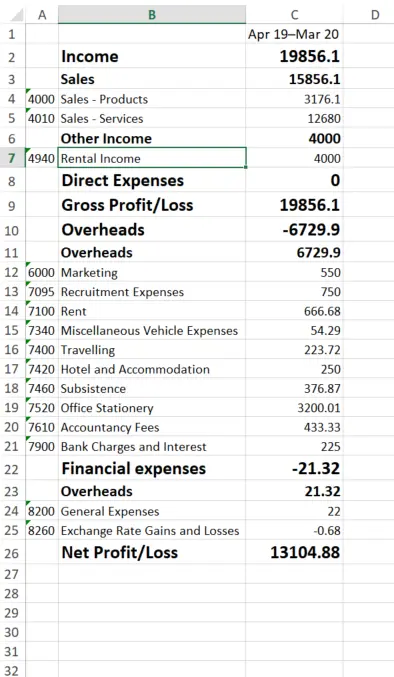Click 'Miscellaneous Vehicle Expenses' cell
The width and height of the screenshot is (394, 677).
pos(152,331)
